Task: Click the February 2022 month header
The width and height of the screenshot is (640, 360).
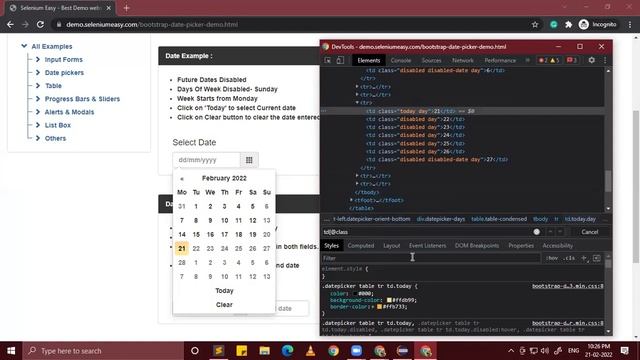Action: [224, 178]
